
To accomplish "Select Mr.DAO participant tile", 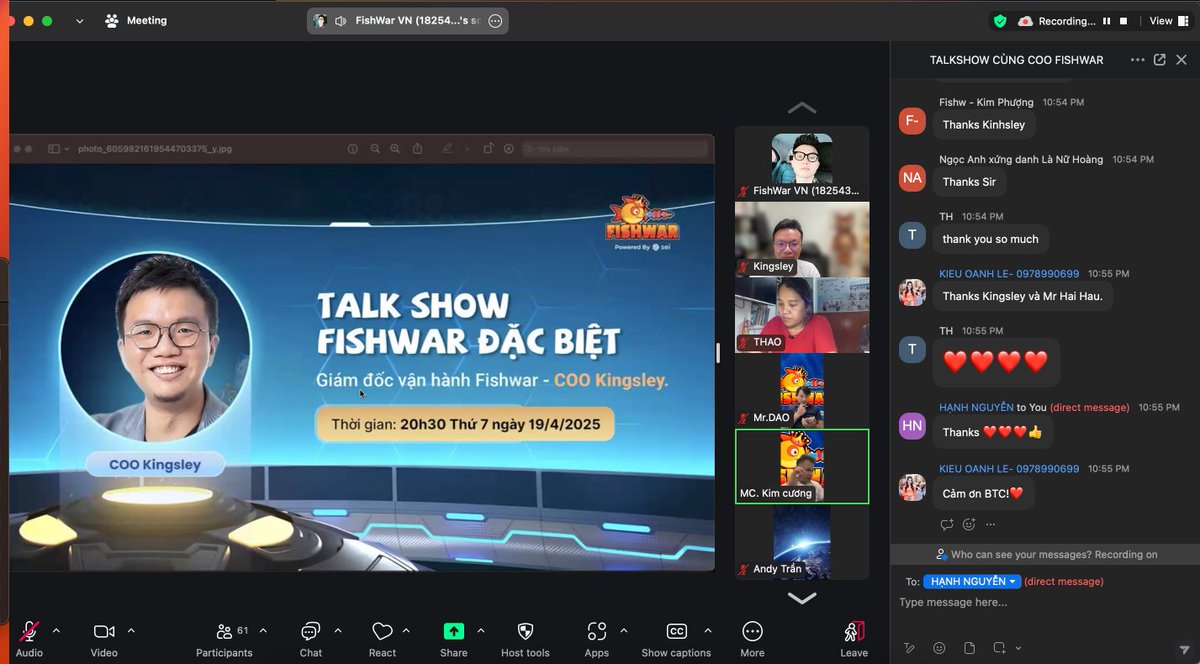I will coord(802,391).
